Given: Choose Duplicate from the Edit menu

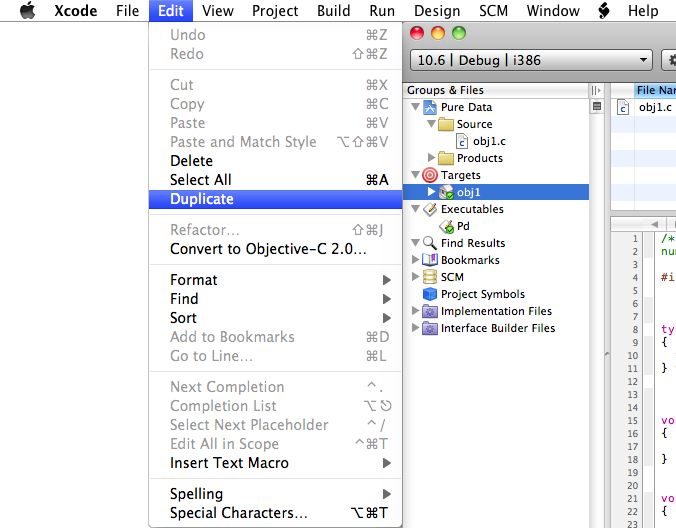Looking at the screenshot, I should point(275,199).
